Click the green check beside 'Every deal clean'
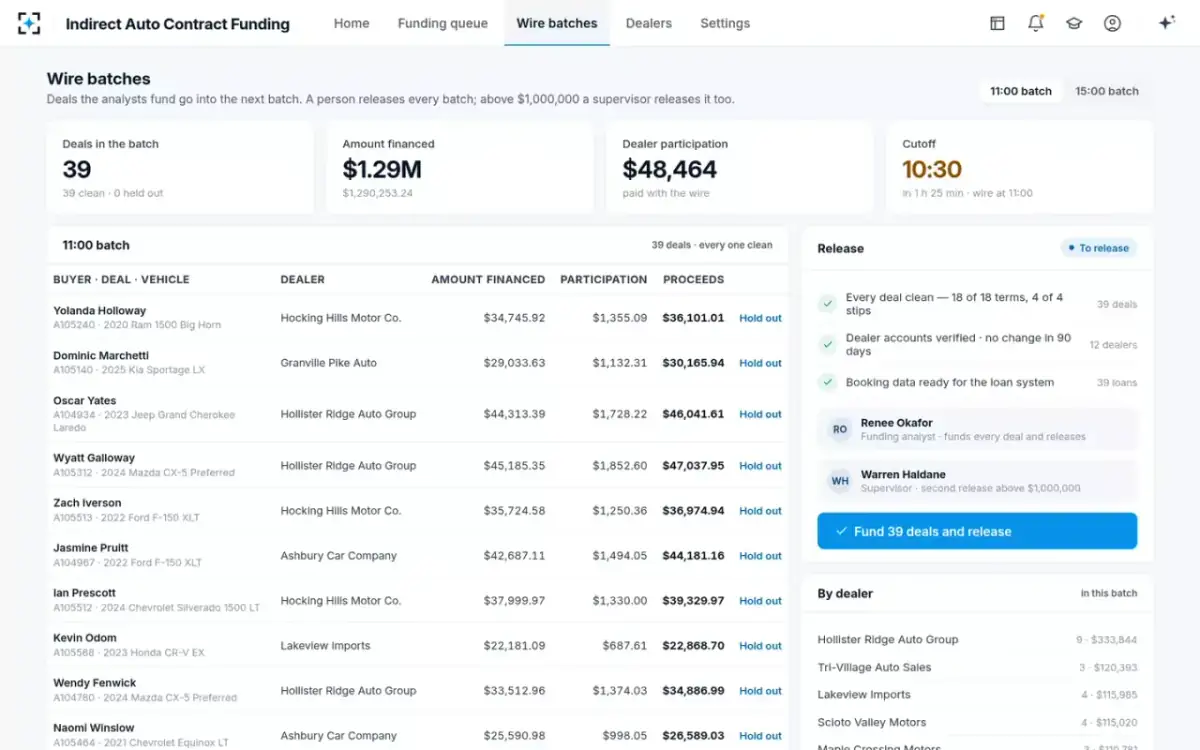1200x750 pixels. tap(827, 304)
